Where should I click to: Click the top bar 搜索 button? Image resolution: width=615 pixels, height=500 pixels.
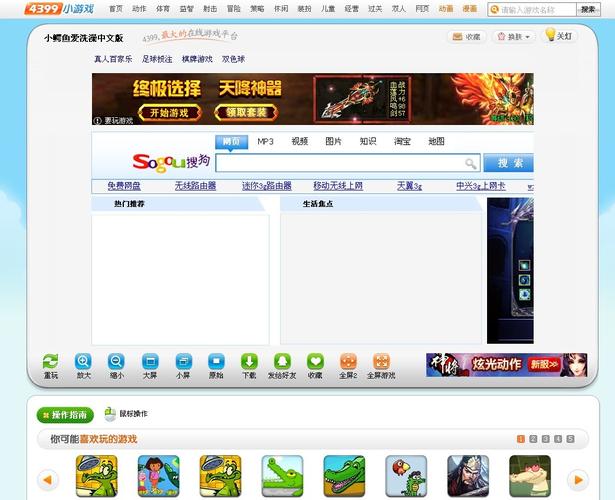(588, 9)
